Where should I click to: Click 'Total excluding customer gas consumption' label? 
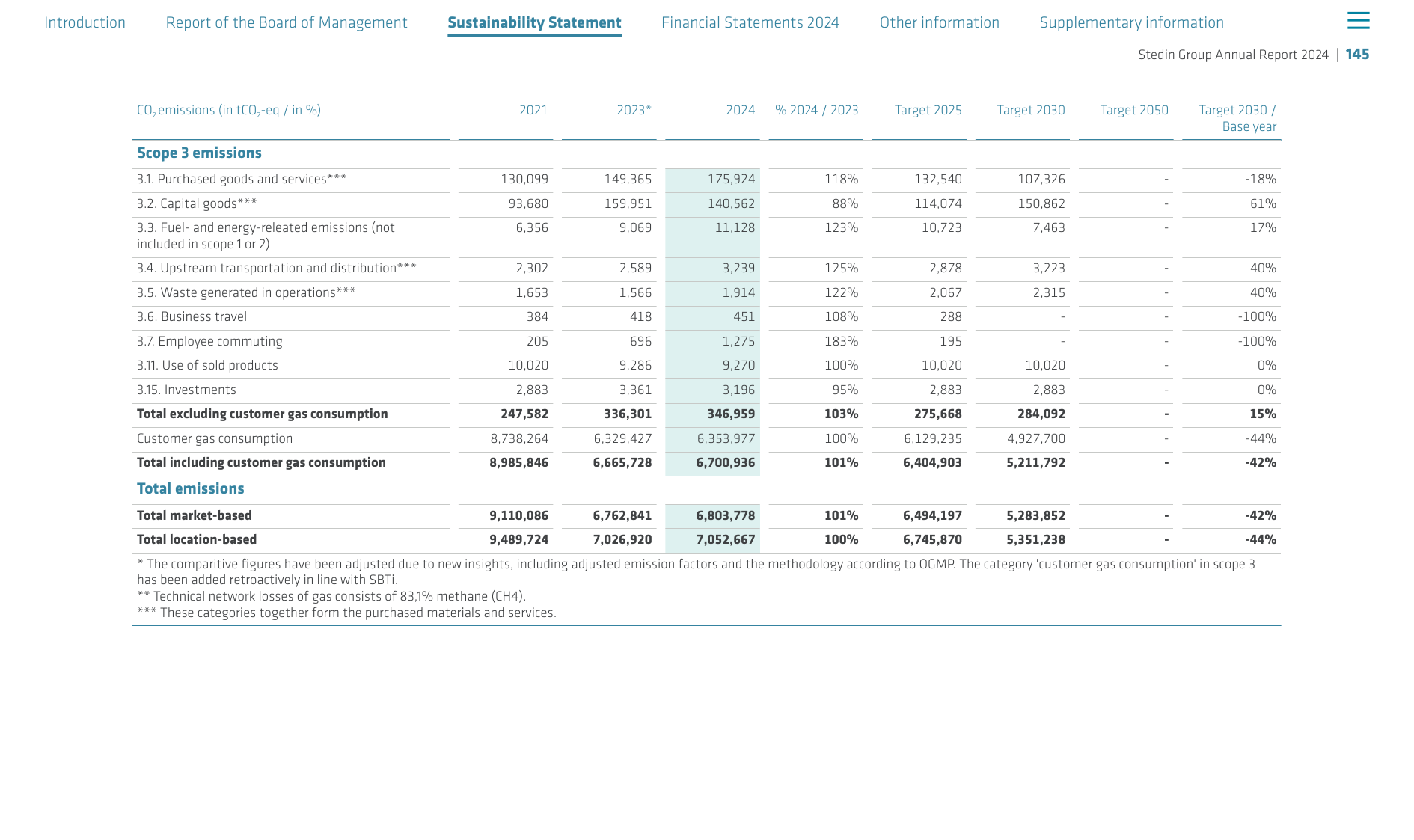tap(263, 414)
